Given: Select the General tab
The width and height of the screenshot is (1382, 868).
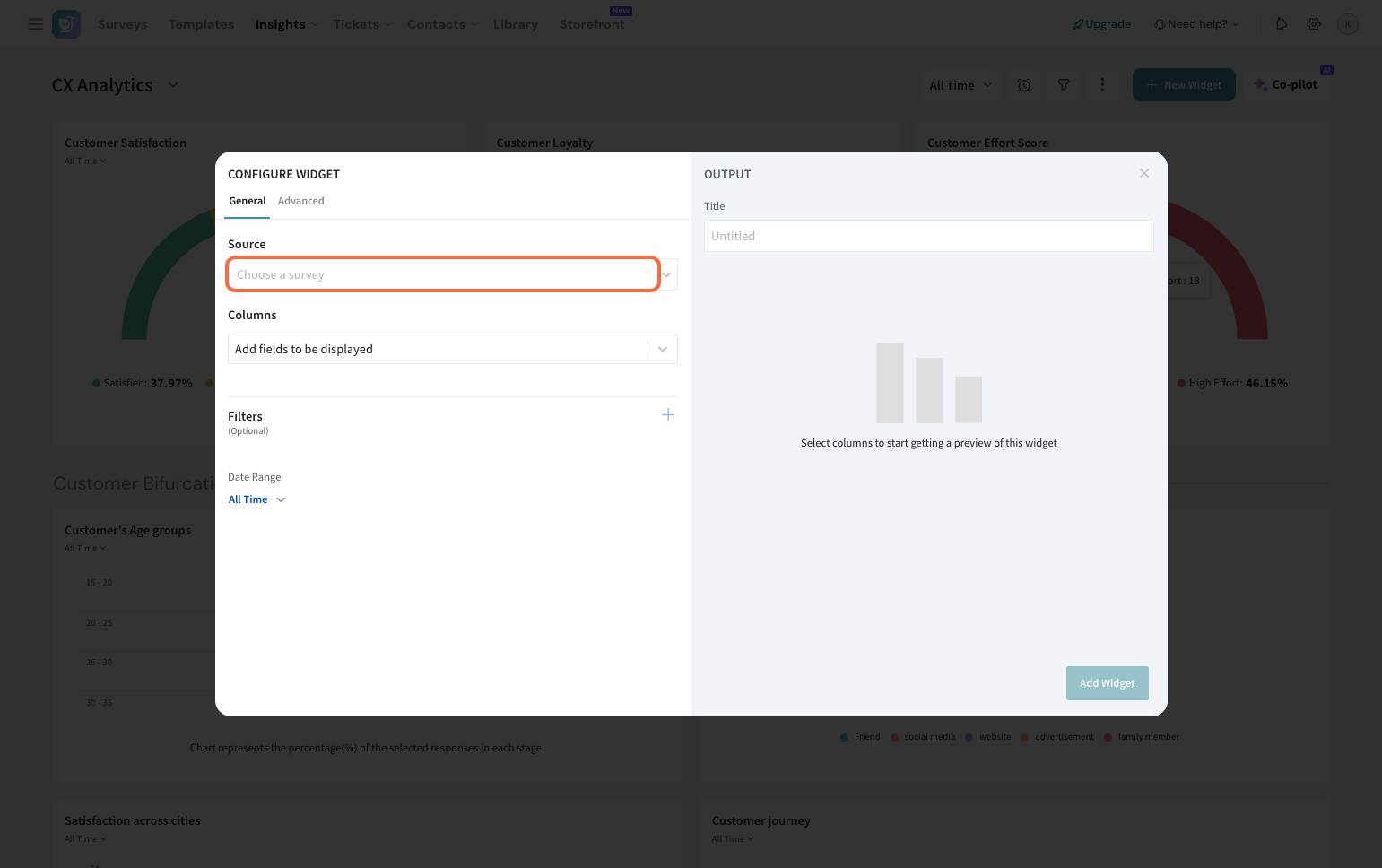Looking at the screenshot, I should [248, 201].
